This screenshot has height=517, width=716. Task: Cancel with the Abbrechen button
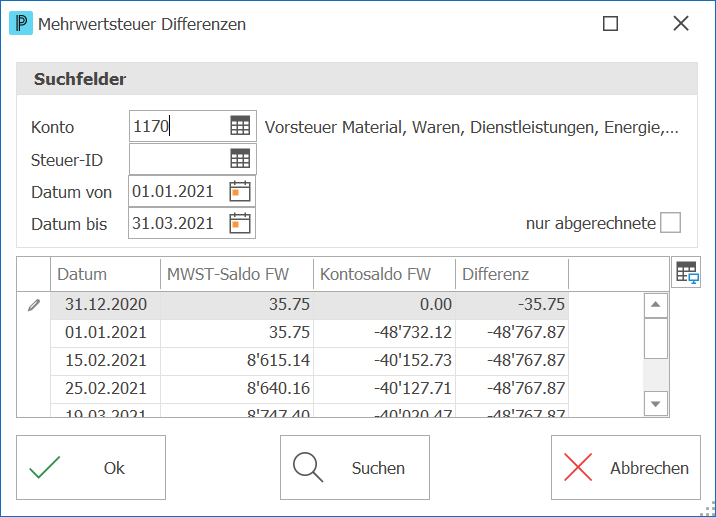point(626,467)
